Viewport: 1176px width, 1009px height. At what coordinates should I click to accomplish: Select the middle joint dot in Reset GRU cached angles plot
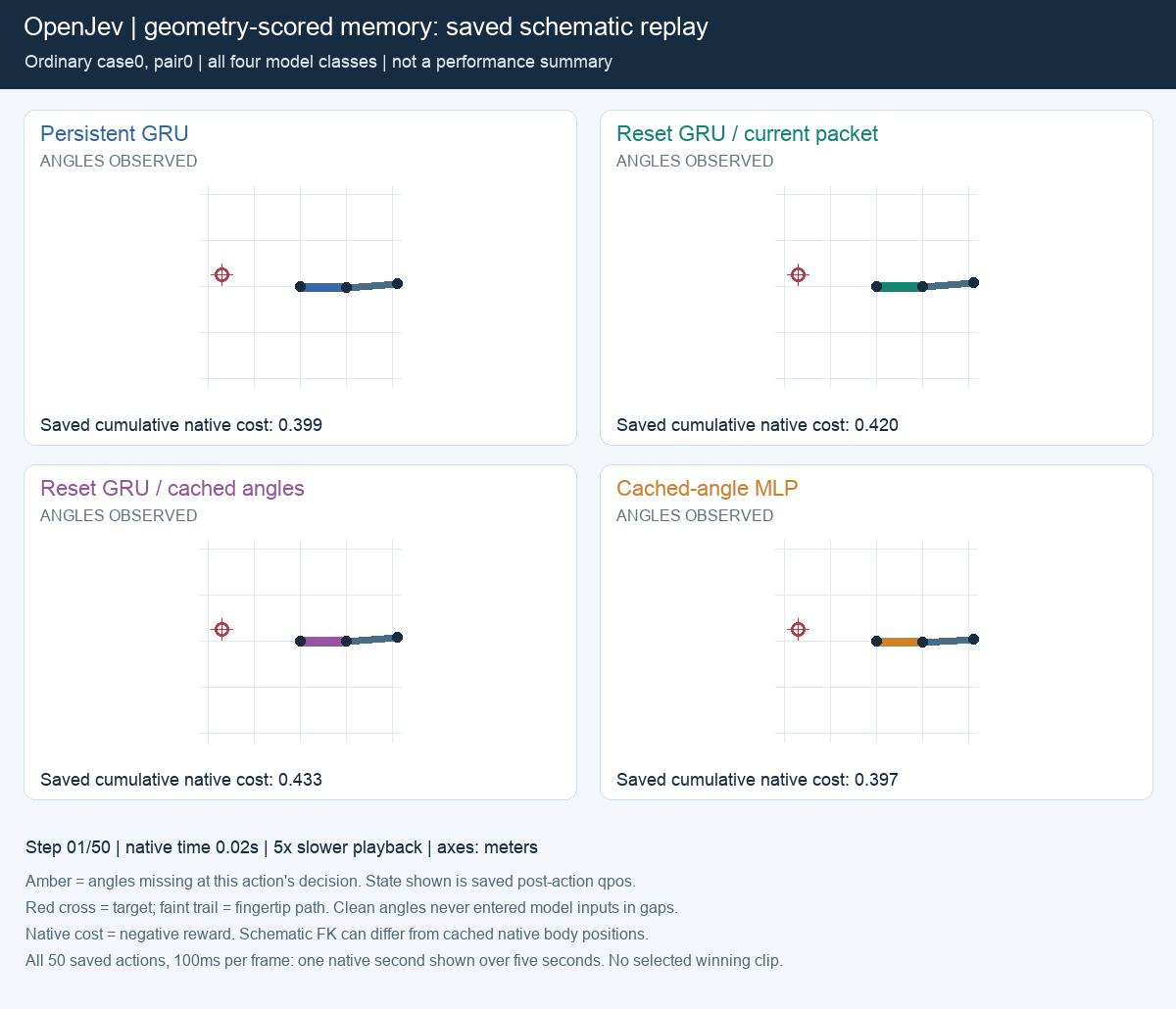(x=346, y=642)
